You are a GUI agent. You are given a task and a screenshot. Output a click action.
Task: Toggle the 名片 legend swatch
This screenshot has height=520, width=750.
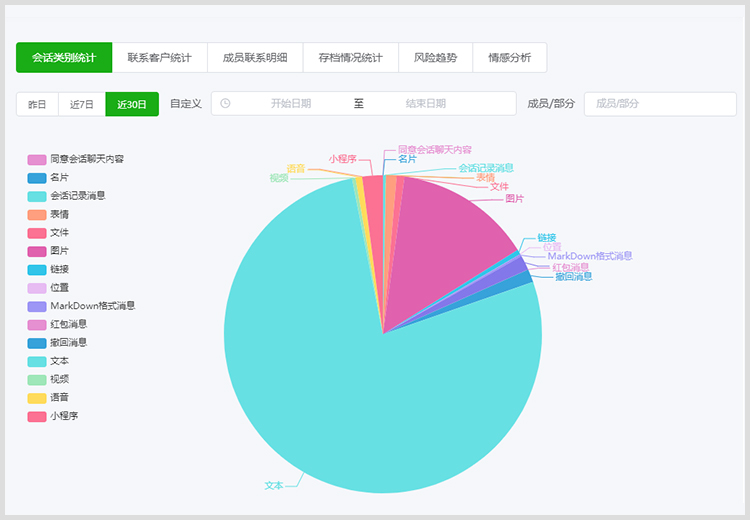point(37,178)
